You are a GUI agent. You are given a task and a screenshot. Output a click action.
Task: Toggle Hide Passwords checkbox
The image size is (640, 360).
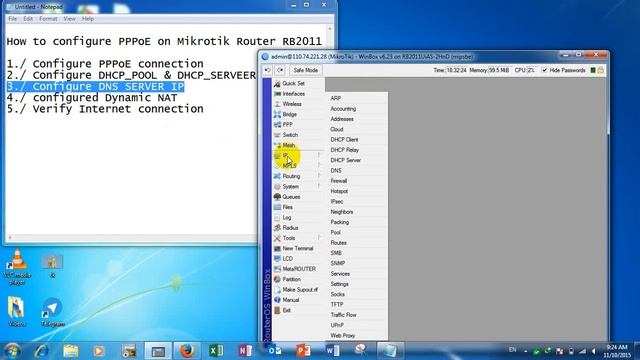(544, 70)
